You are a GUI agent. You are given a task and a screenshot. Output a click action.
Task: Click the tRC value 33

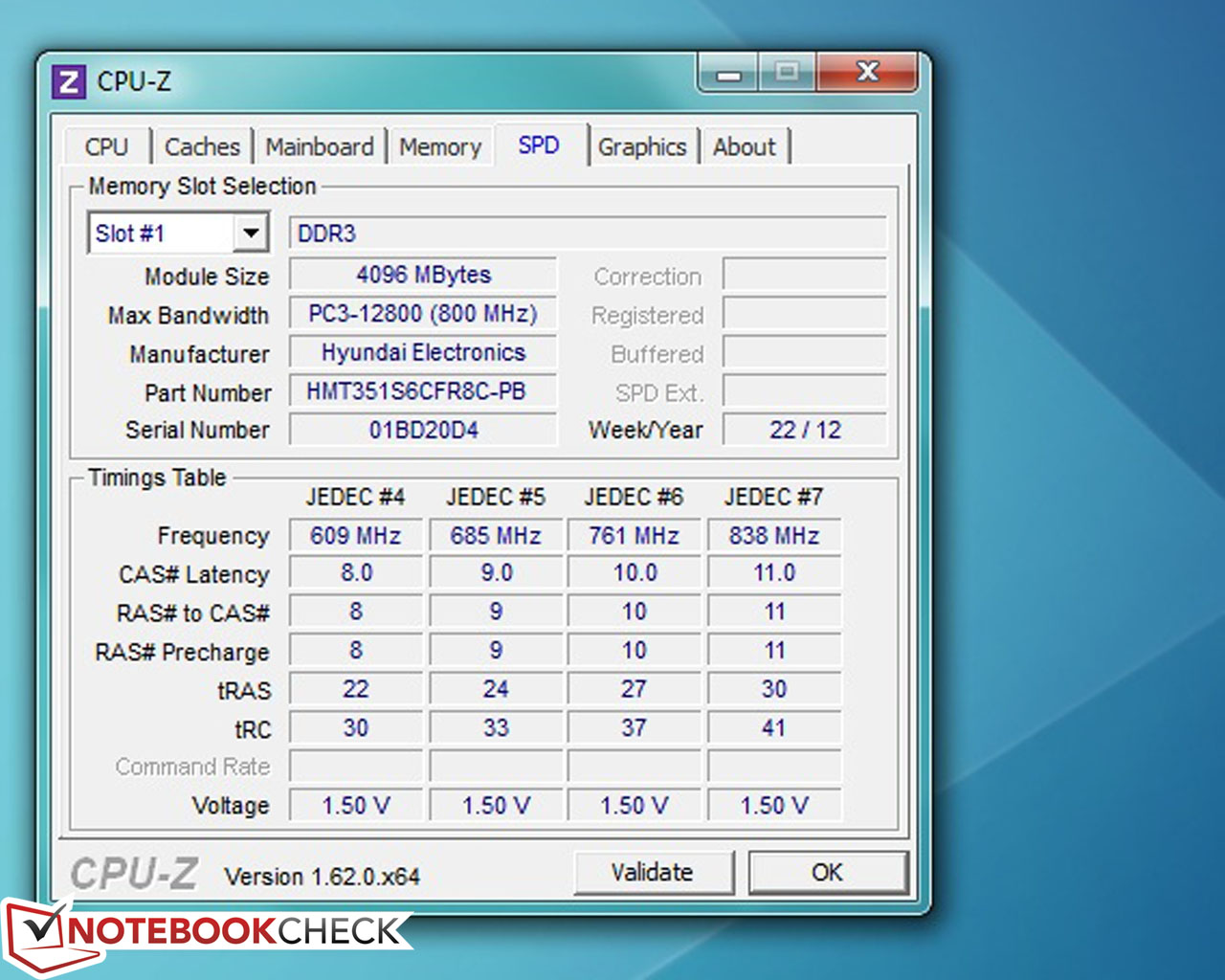[496, 727]
